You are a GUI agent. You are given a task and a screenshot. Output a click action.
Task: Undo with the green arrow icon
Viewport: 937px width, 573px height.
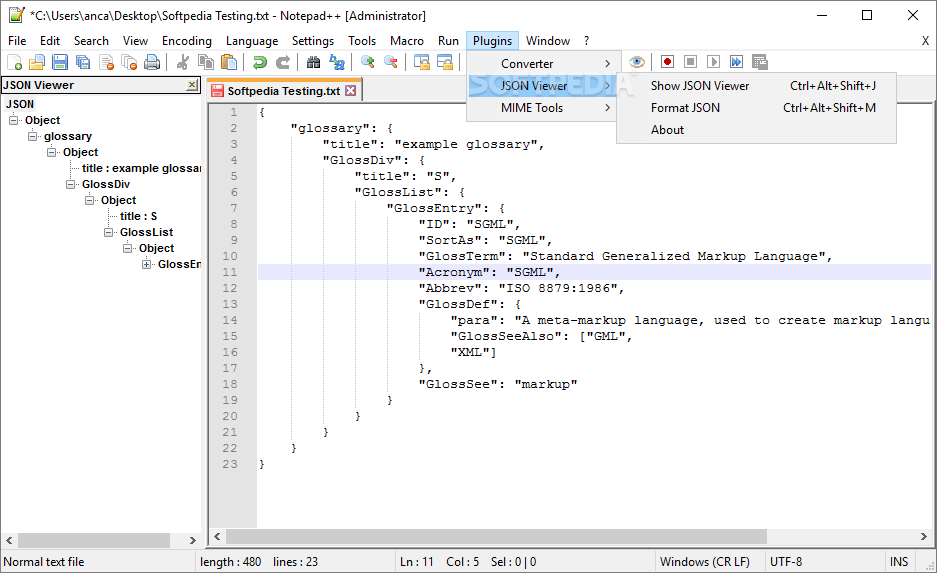pos(259,62)
